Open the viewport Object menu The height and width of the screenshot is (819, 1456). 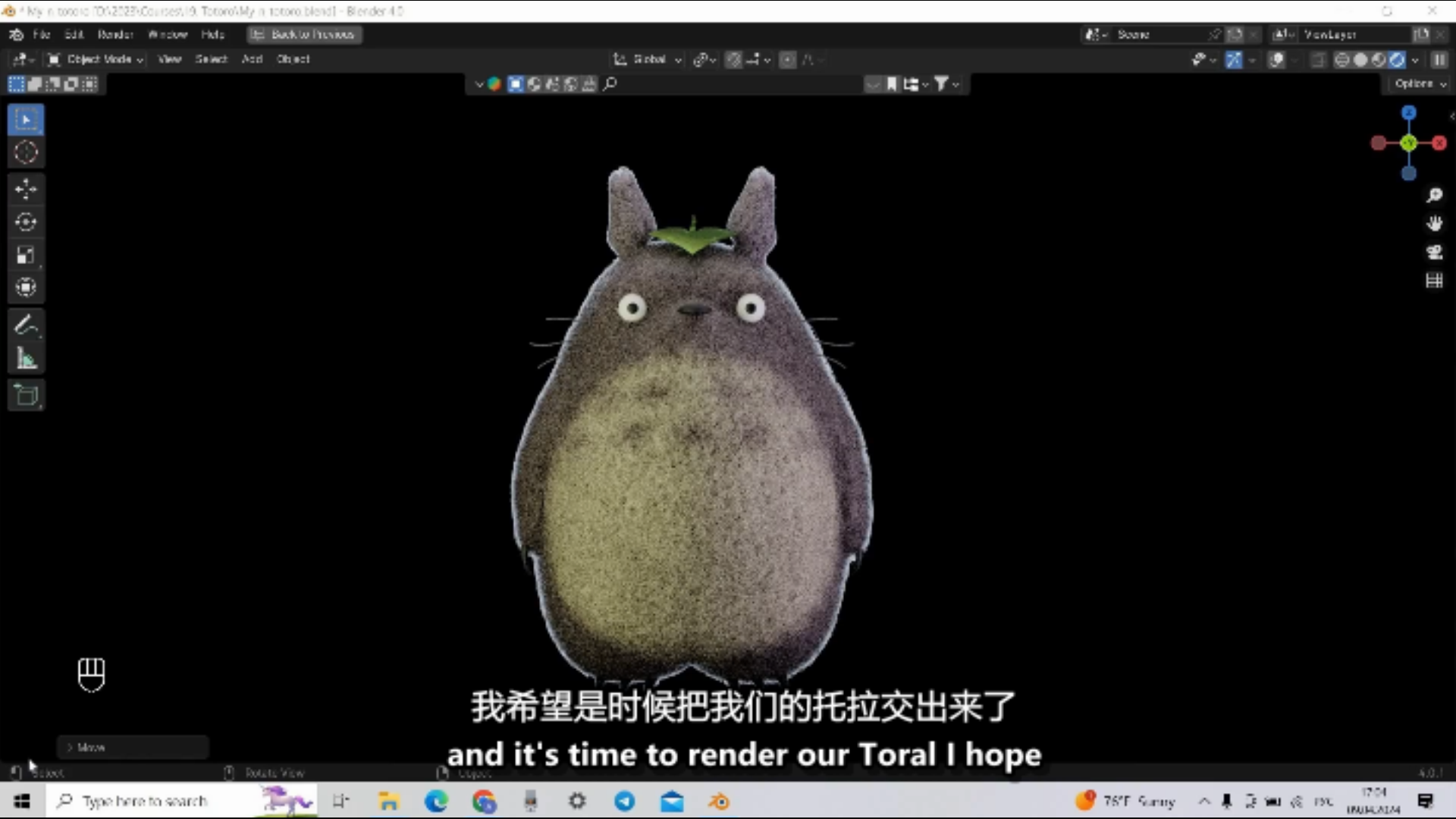tap(293, 59)
